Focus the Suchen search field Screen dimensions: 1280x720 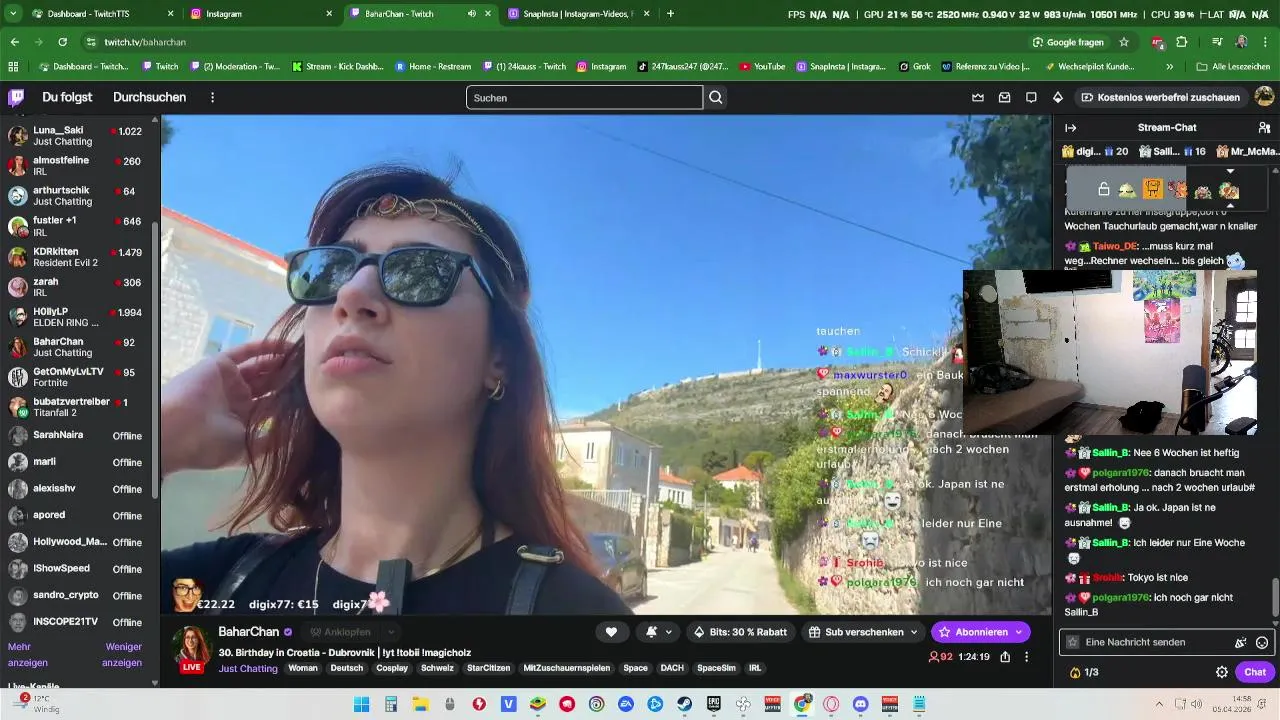coord(584,97)
